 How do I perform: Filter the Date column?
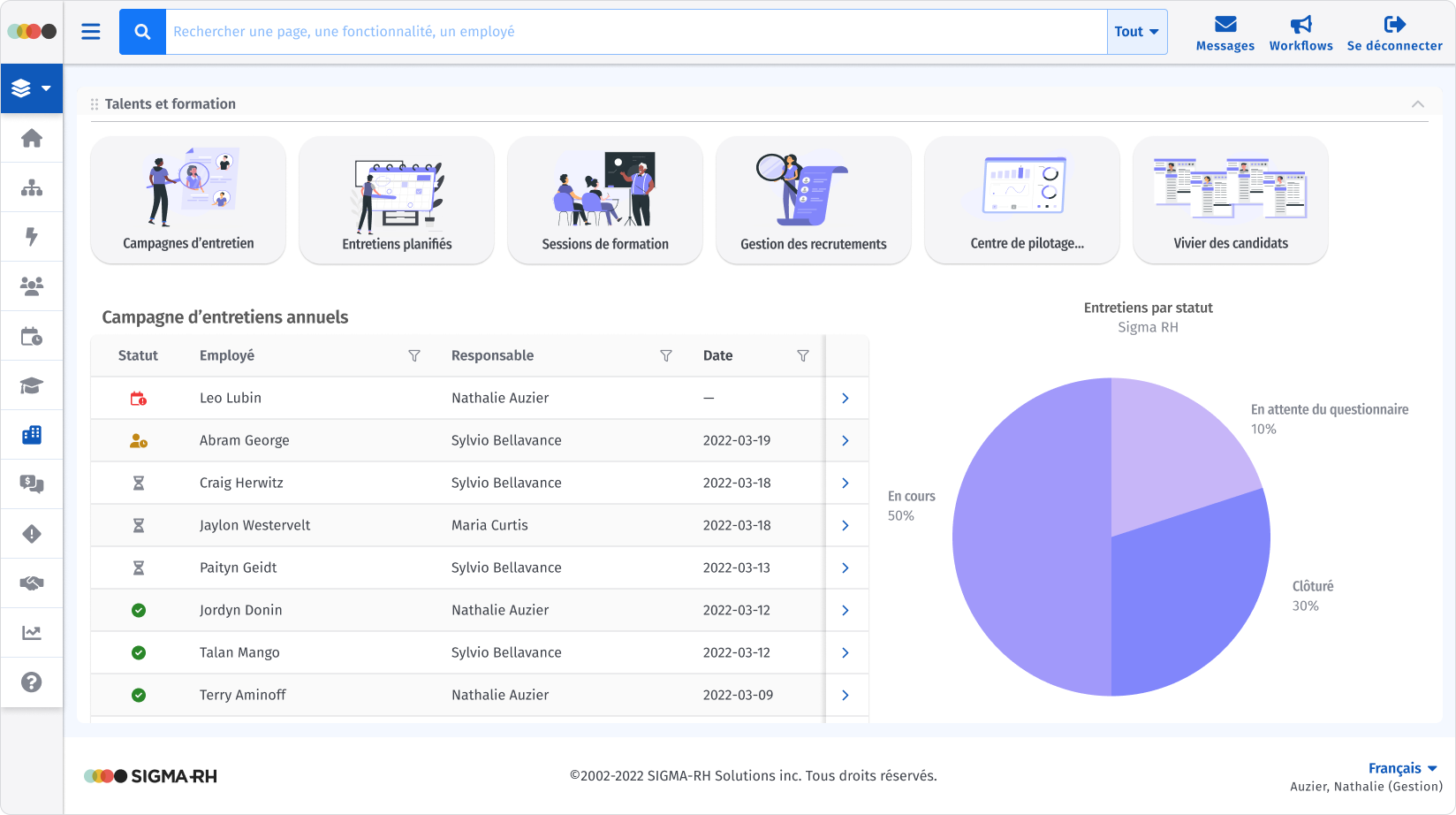[803, 355]
